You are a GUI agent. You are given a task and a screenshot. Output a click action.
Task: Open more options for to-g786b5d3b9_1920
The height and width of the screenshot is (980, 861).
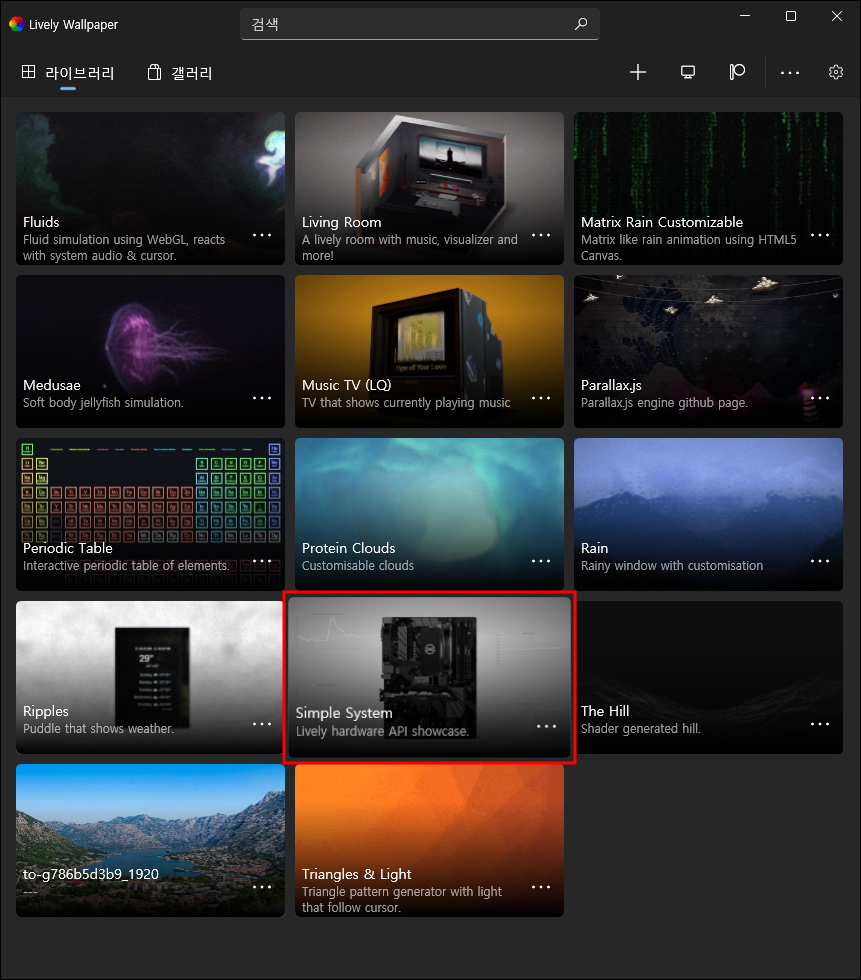[x=262, y=887]
